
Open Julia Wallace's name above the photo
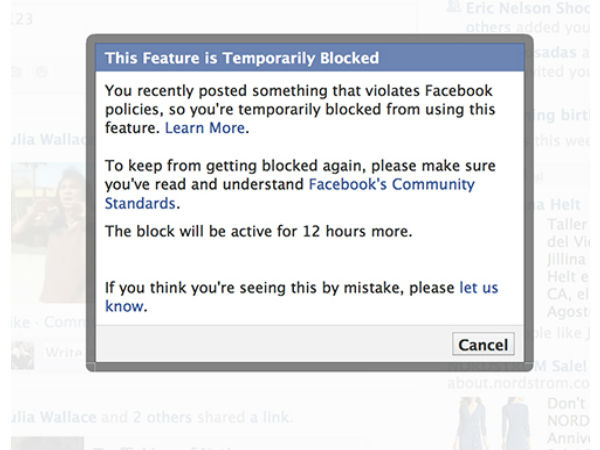click(42, 140)
